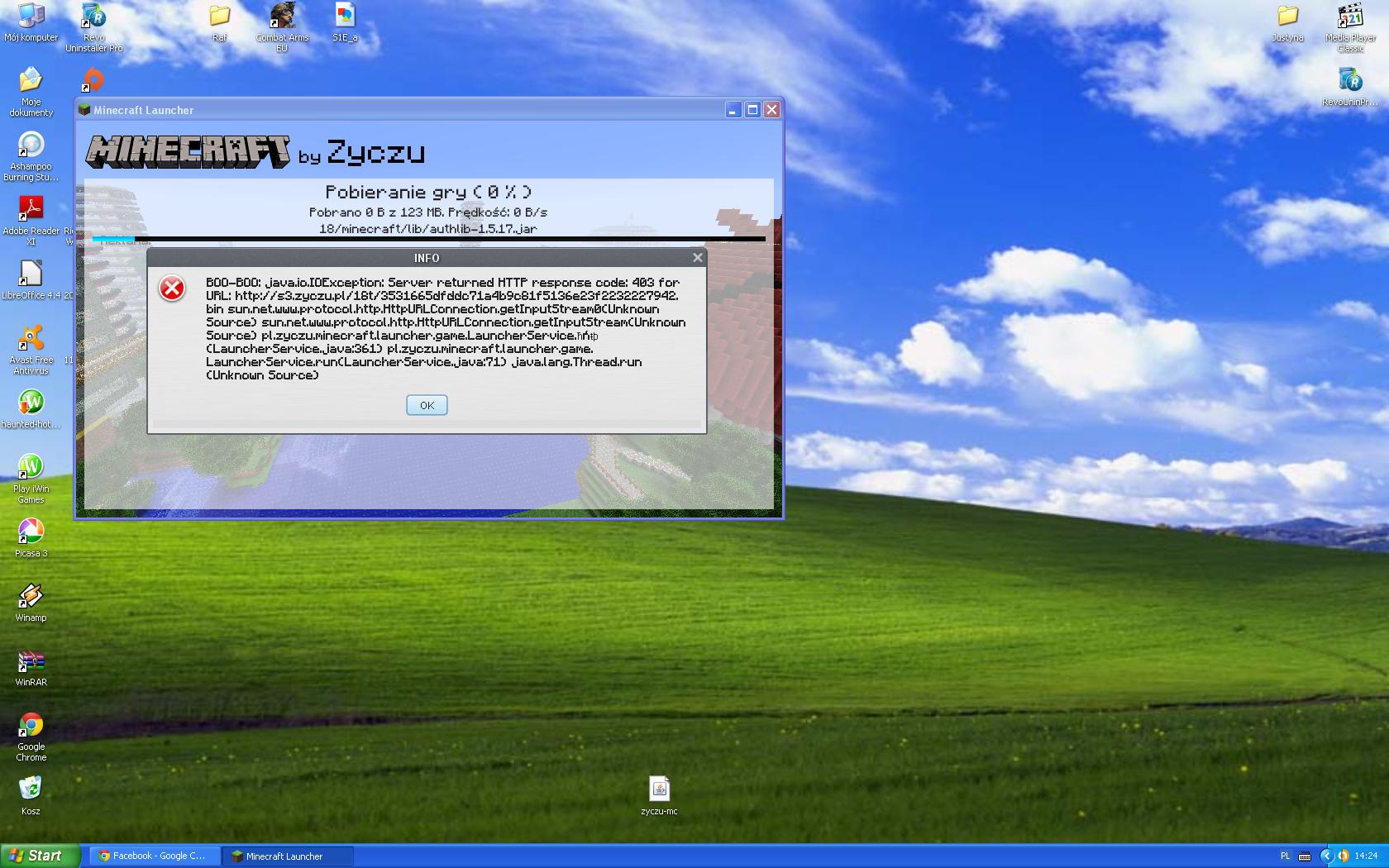This screenshot has height=868, width=1389.
Task: Select the Play iWin Games shortcut
Action: [31, 479]
